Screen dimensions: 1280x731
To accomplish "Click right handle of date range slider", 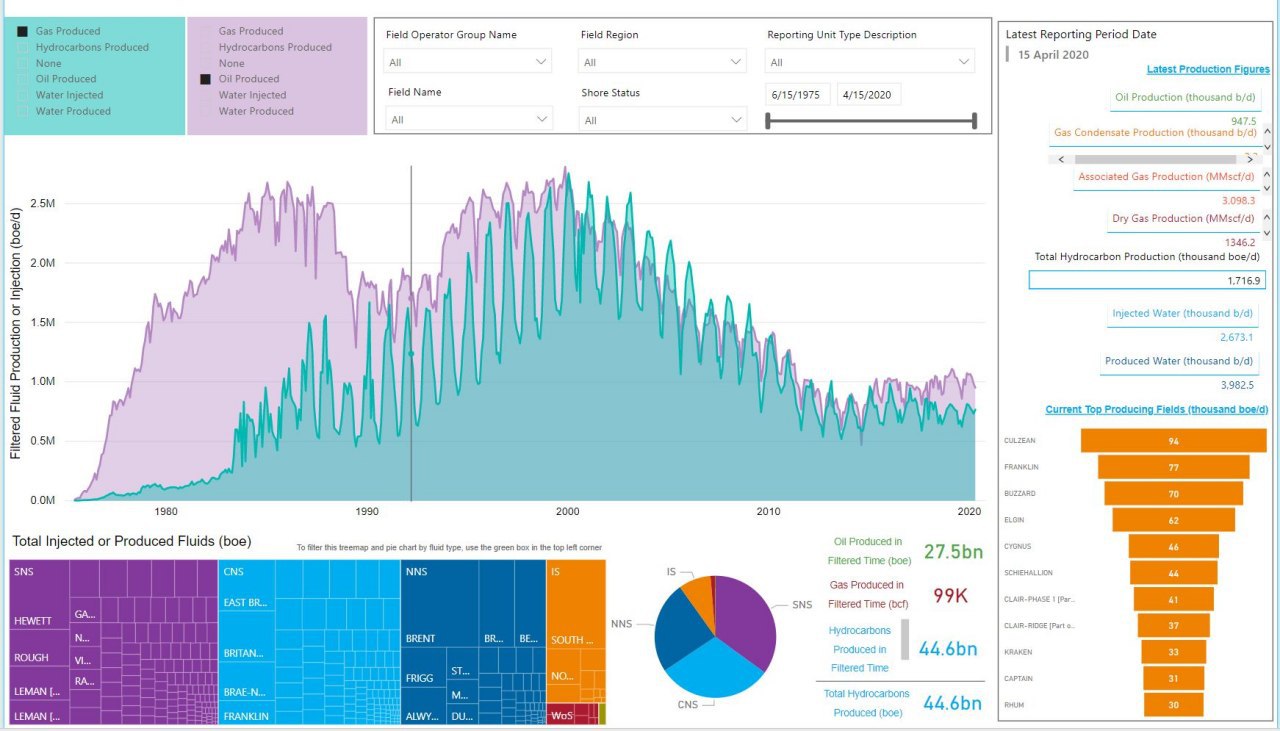I will tap(973, 121).
